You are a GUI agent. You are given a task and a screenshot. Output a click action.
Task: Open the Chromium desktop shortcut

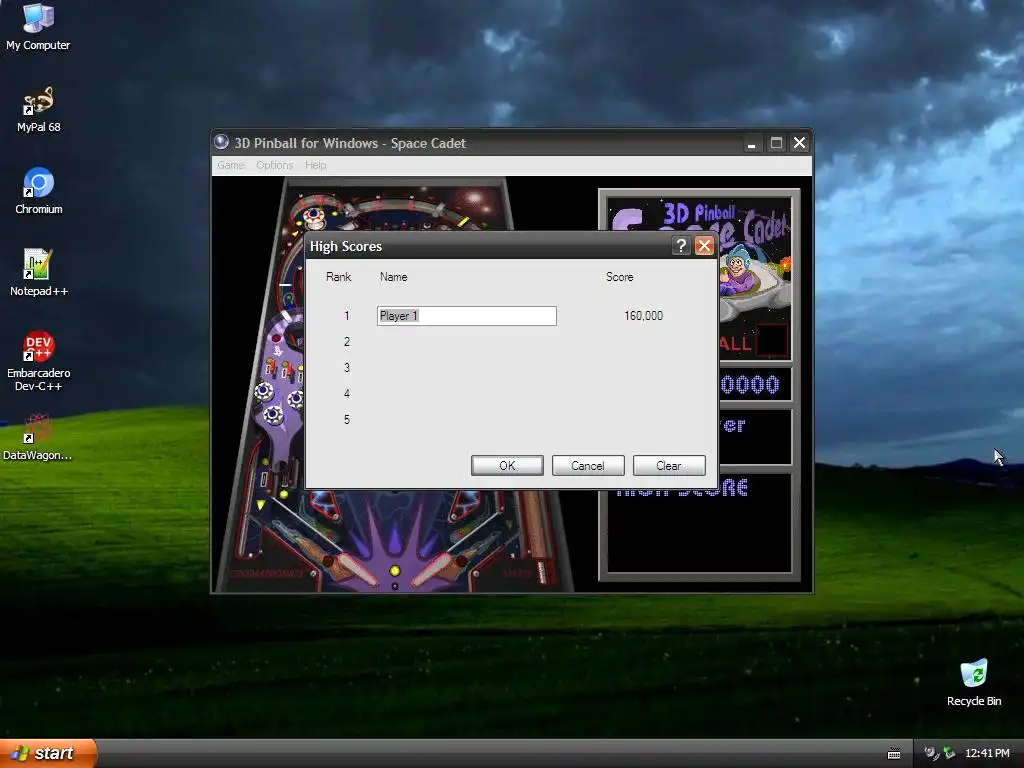38,191
